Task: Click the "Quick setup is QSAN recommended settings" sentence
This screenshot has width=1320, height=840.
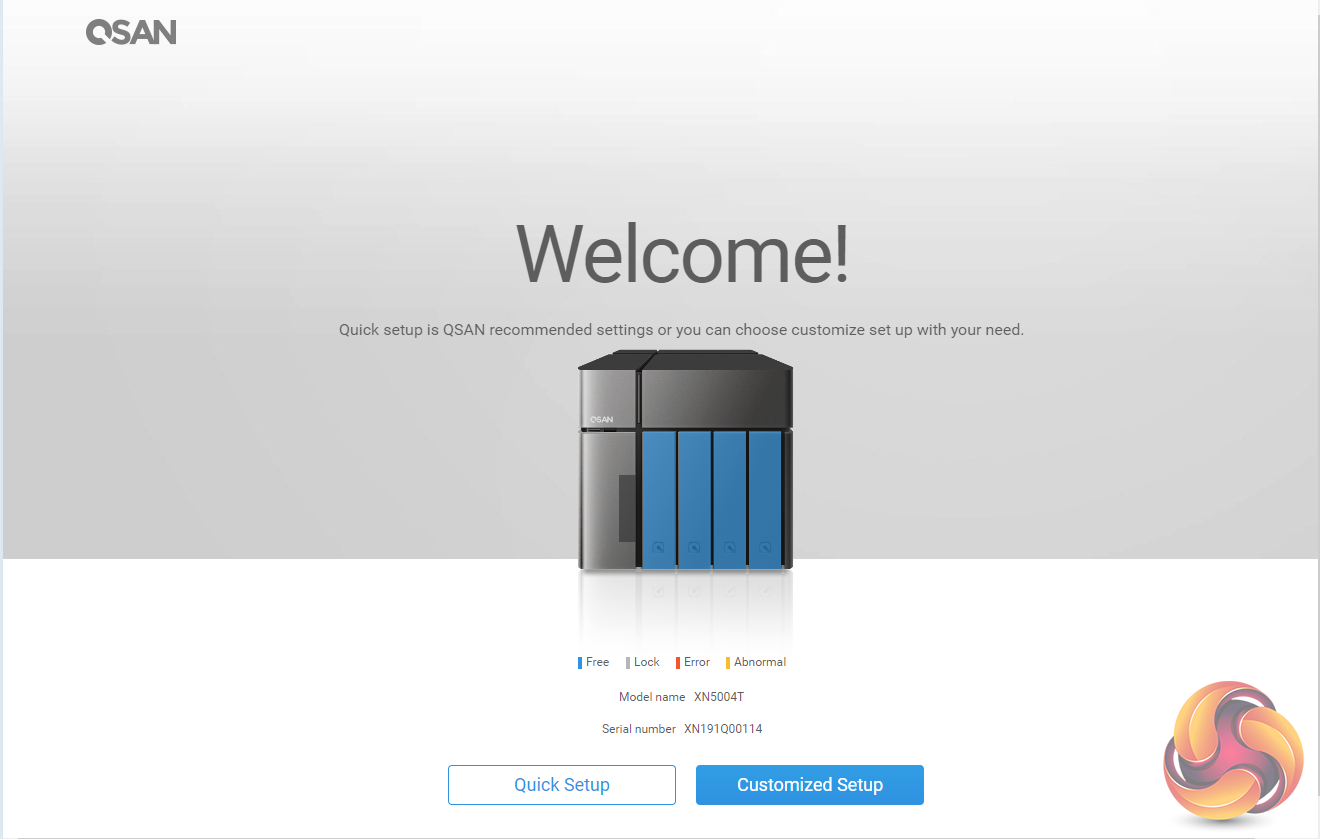Action: [x=681, y=330]
